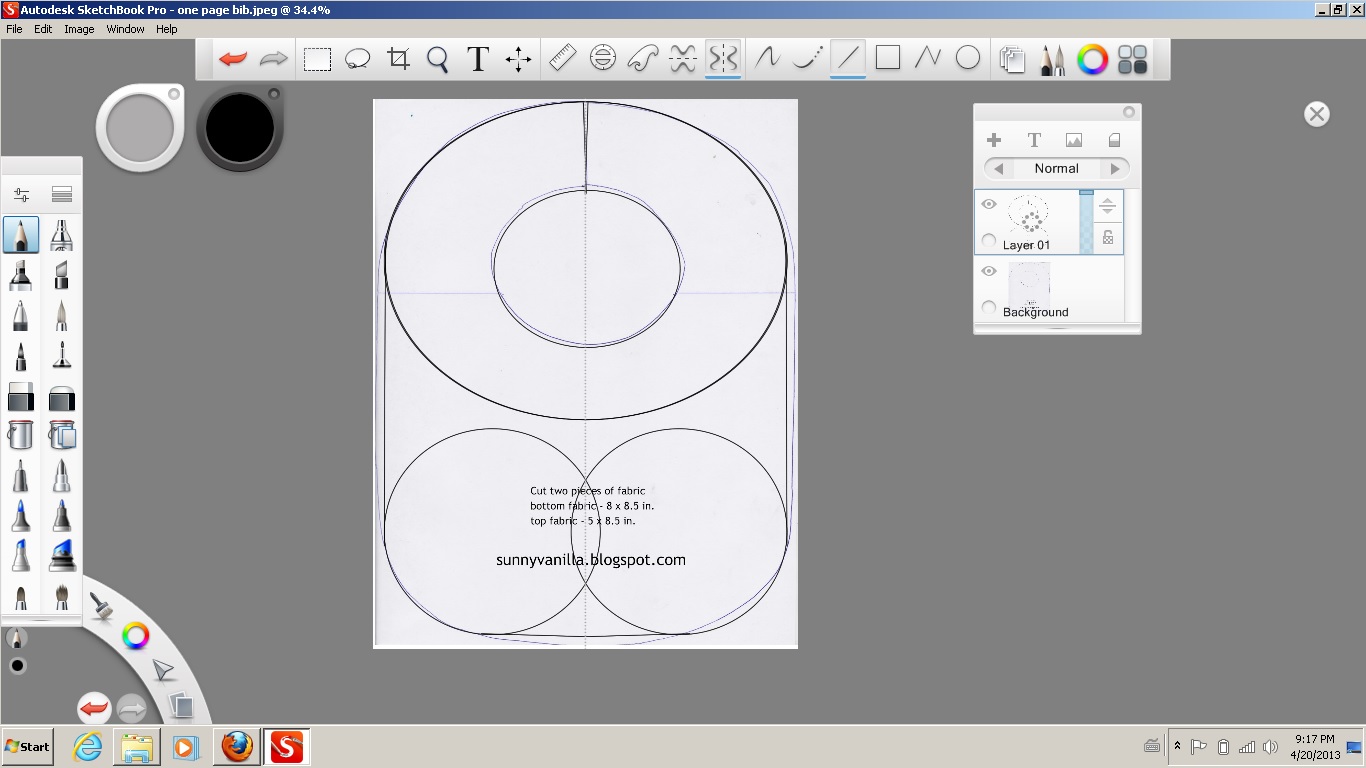Screen dimensions: 1366x768
Task: Adjust Layer 01 opacity slider bar
Action: pyautogui.click(x=1086, y=221)
